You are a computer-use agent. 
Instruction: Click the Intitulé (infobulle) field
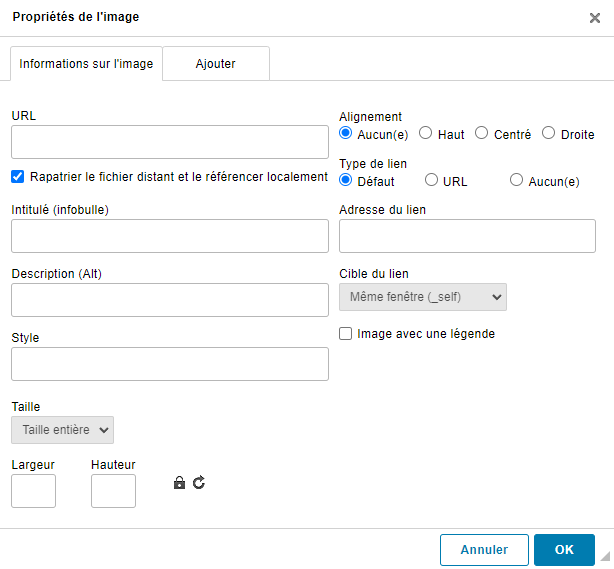click(170, 236)
